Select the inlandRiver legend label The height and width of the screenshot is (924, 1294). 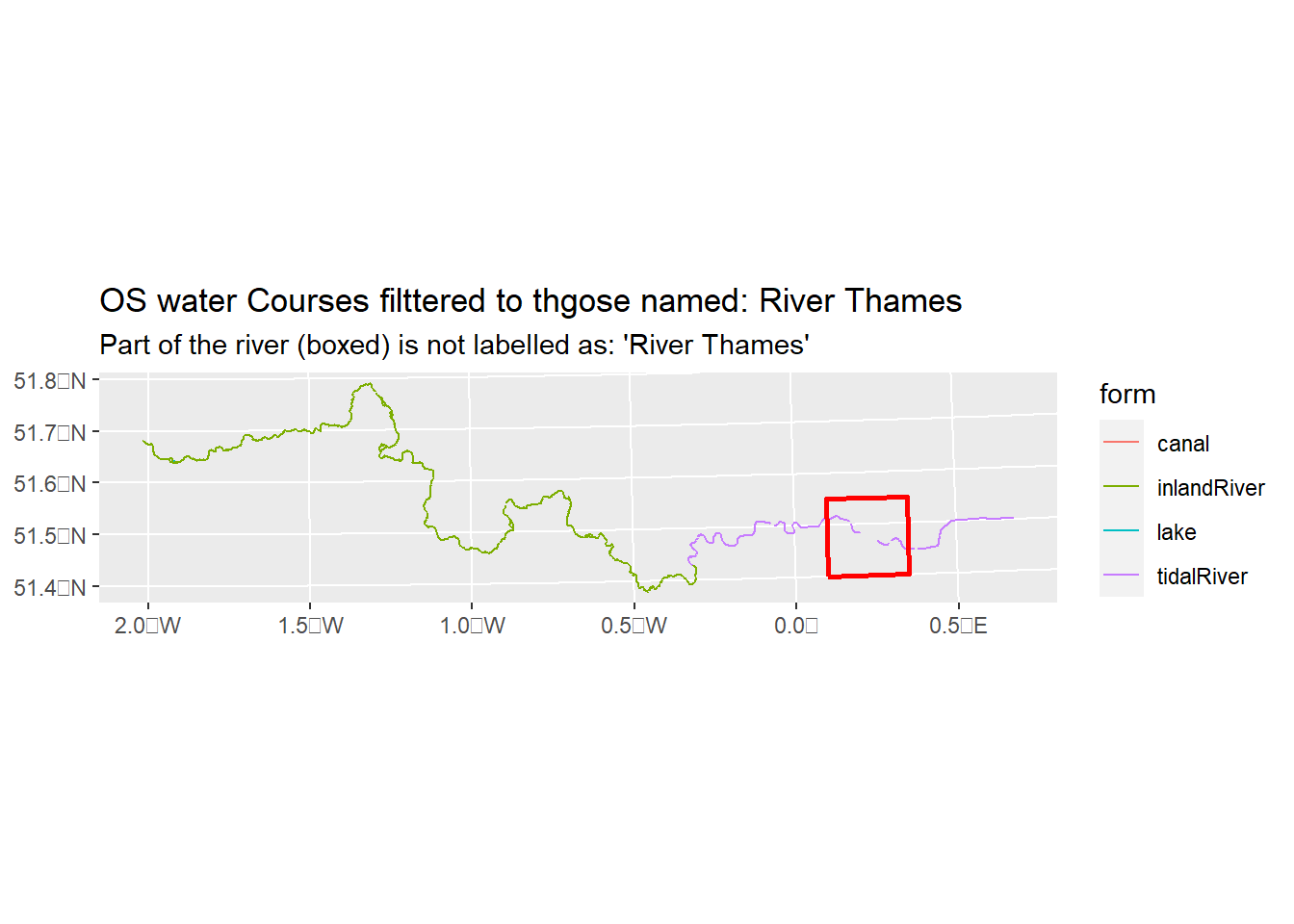1211,488
